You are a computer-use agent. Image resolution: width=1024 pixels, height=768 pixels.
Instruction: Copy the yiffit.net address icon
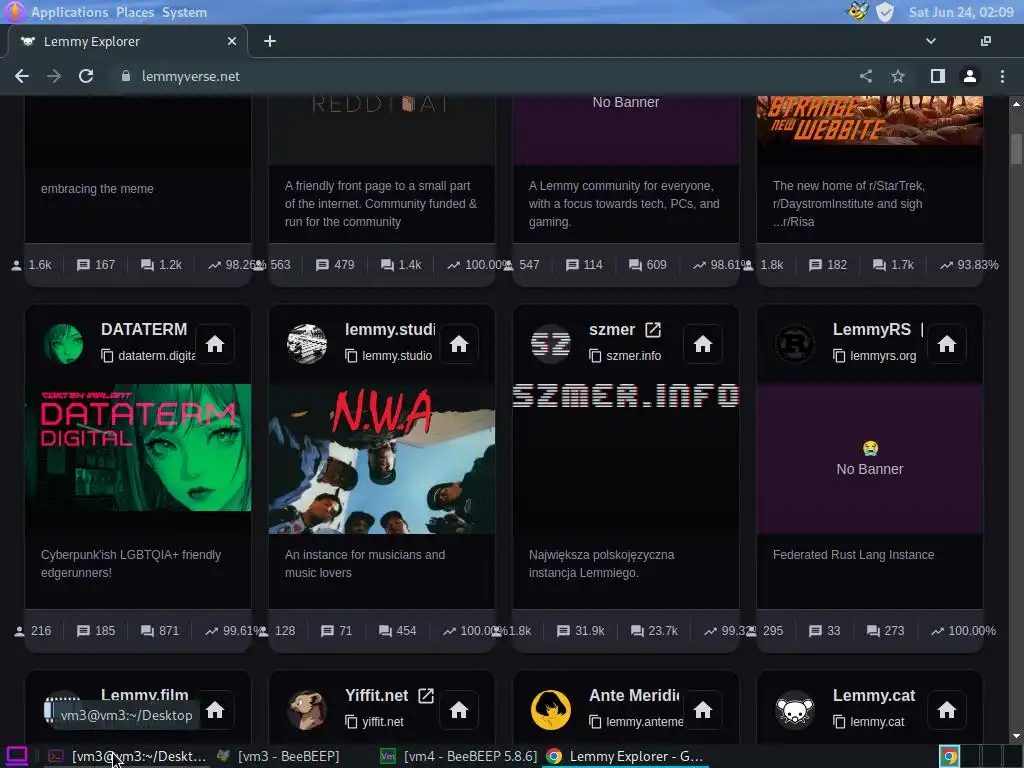coord(351,722)
